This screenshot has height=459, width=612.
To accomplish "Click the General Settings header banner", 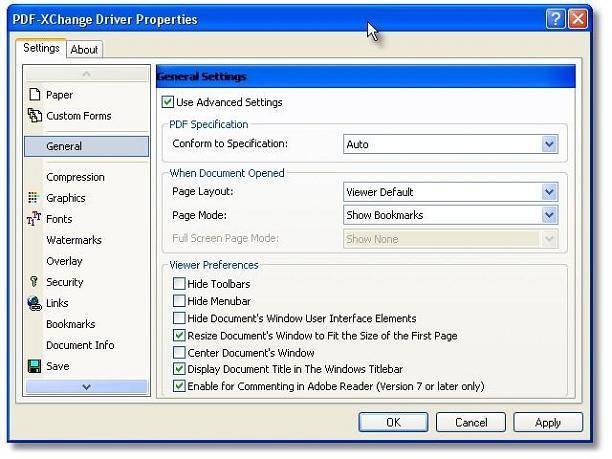I will (366, 76).
